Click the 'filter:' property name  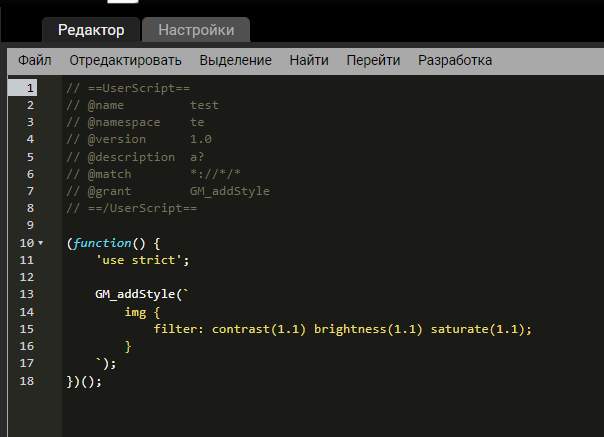tap(179, 329)
